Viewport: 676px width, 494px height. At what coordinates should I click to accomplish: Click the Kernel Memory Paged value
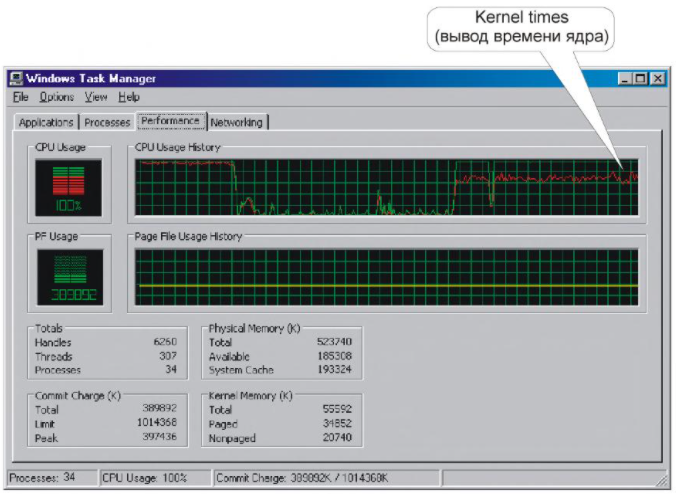pyautogui.click(x=337, y=423)
